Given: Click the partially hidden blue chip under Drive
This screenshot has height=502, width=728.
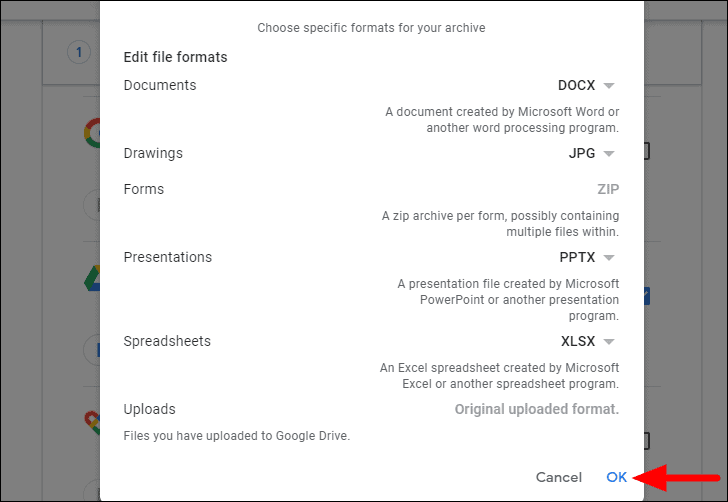Looking at the screenshot, I should [93, 350].
